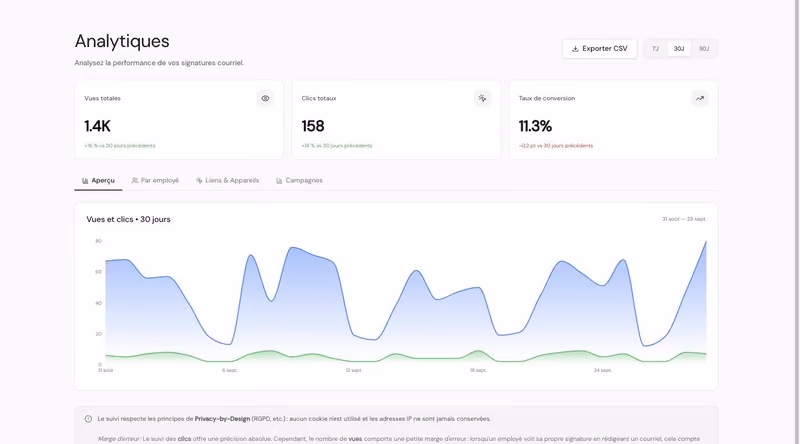Click the 1.4K total views figure
This screenshot has width=800, height=444.
click(97, 126)
